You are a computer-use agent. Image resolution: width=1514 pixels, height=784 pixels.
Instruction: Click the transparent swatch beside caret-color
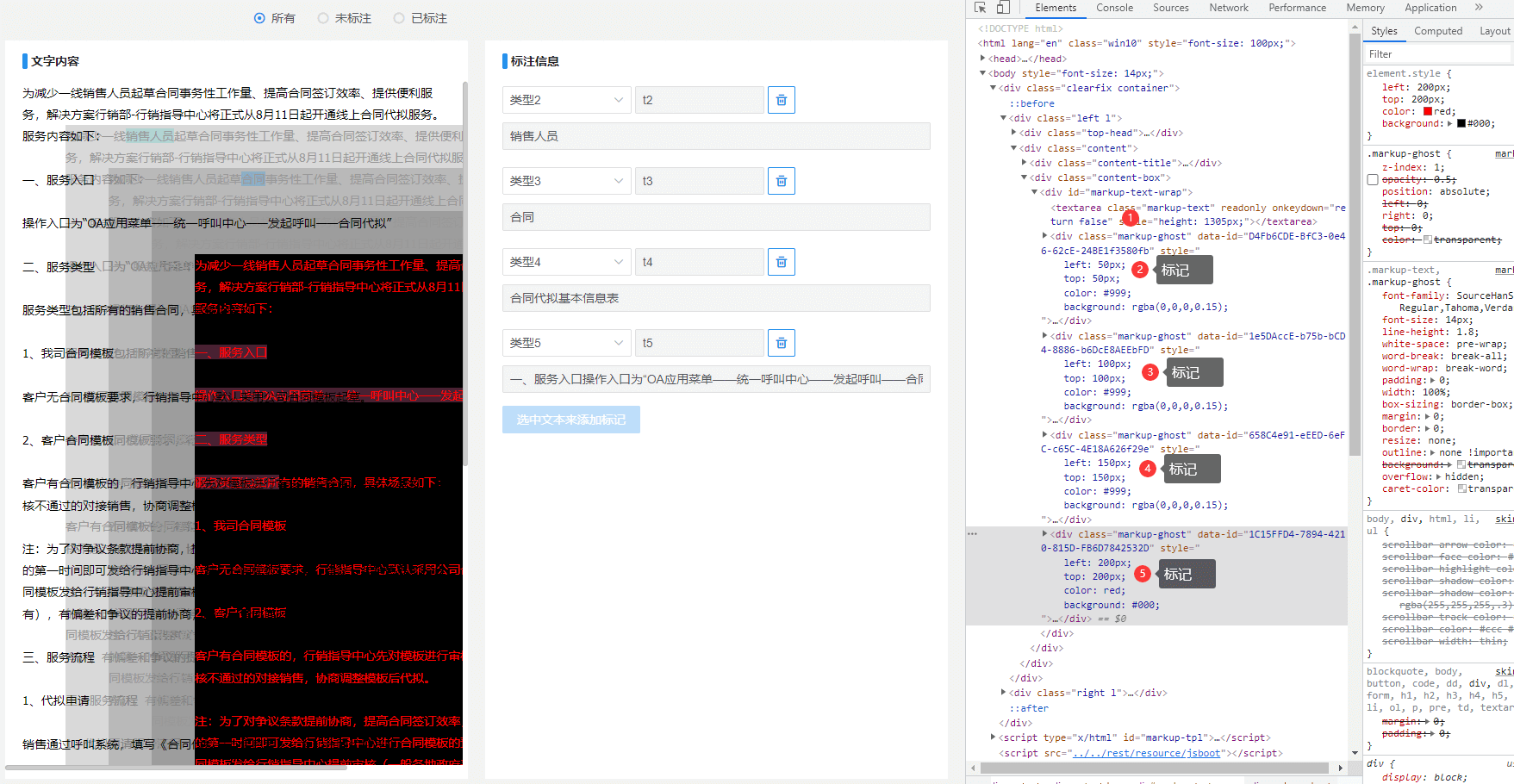[1462, 489]
